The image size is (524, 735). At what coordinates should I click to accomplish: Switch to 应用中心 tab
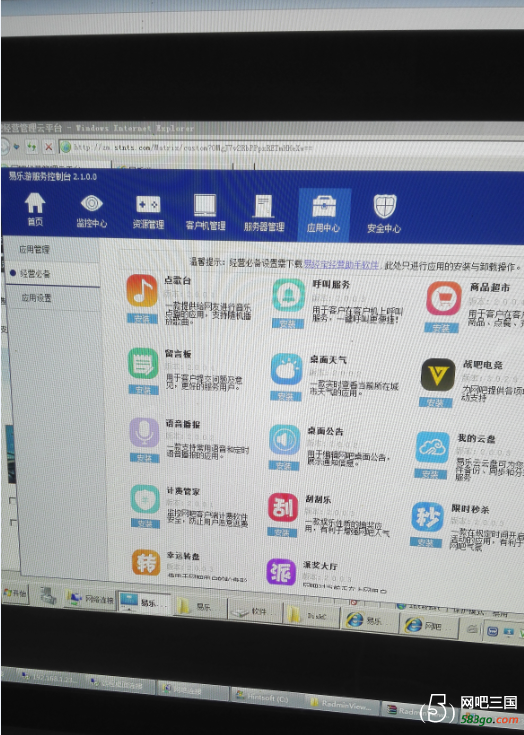(x=324, y=215)
